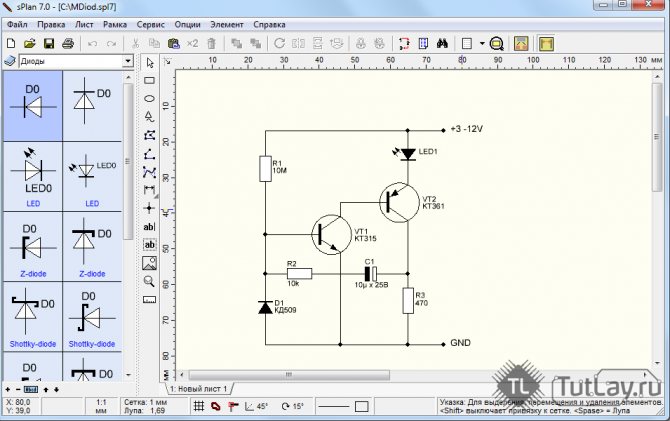670x421 pixels.
Task: Select the text 'ab|' tool
Action: [x=149, y=227]
